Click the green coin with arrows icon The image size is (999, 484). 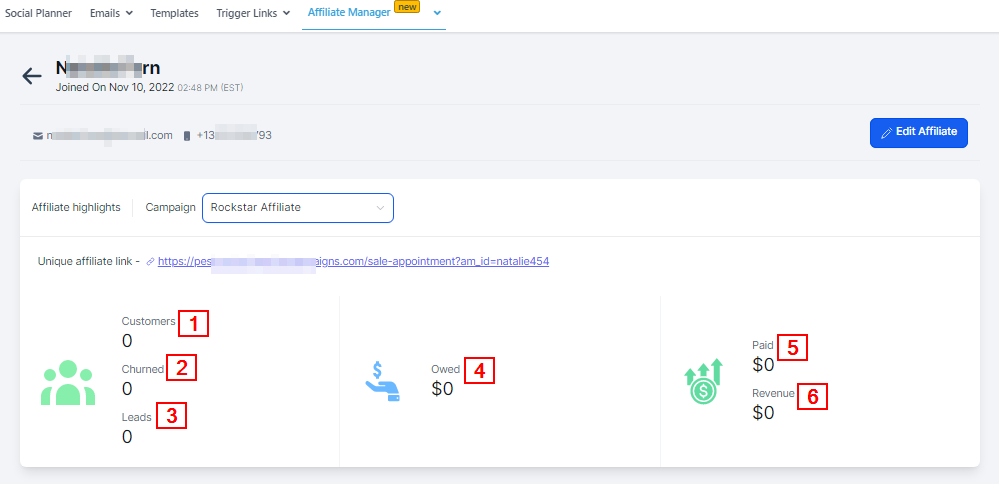click(x=703, y=381)
